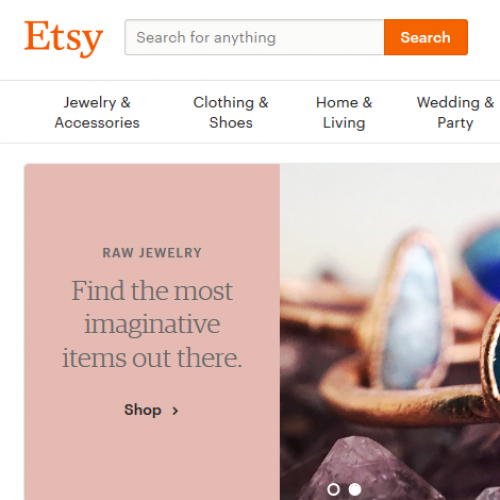The width and height of the screenshot is (500, 500).
Task: Select the Home & Living menu
Action: [344, 113]
